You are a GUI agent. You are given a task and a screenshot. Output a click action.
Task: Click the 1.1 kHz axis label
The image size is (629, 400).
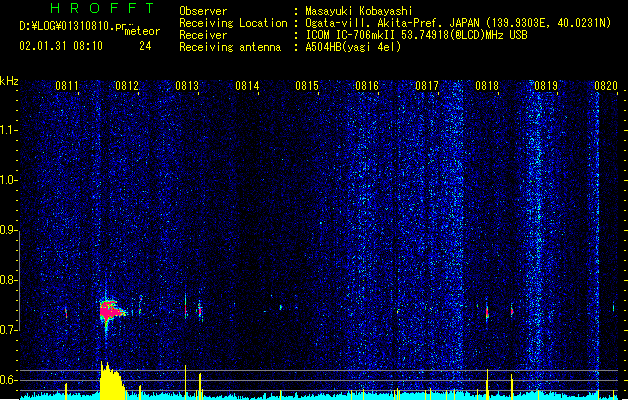(x=9, y=130)
